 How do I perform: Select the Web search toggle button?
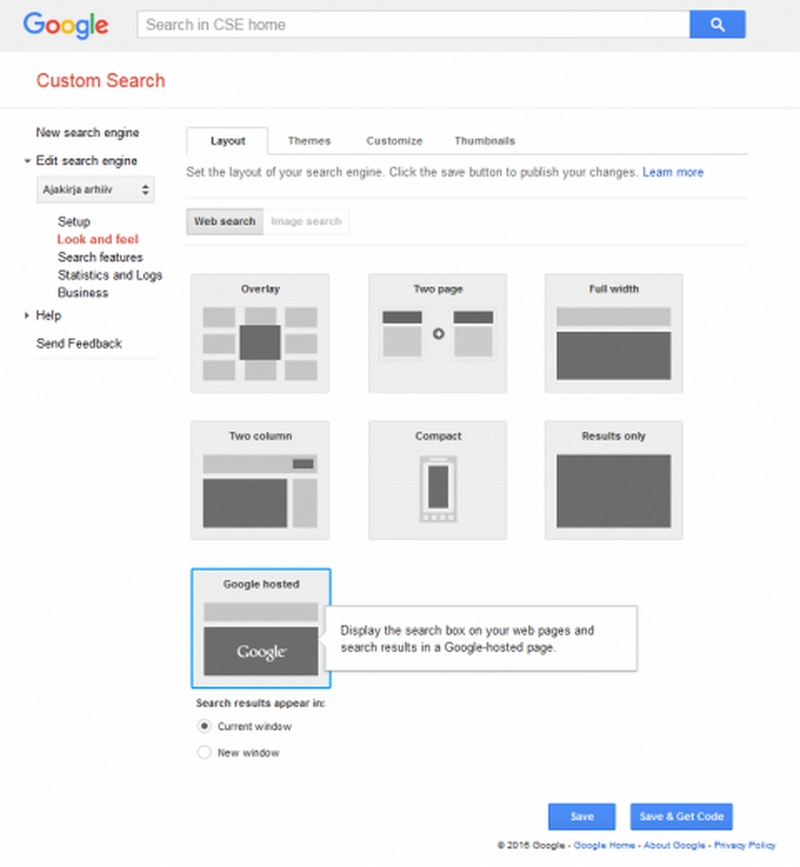pyautogui.click(x=224, y=221)
